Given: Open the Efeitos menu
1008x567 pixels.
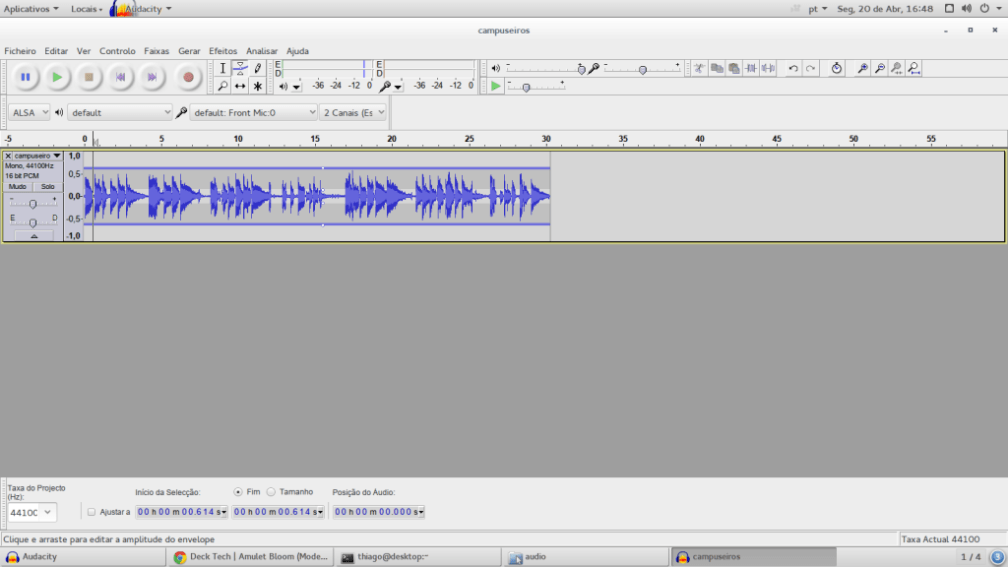Looking at the screenshot, I should point(223,51).
